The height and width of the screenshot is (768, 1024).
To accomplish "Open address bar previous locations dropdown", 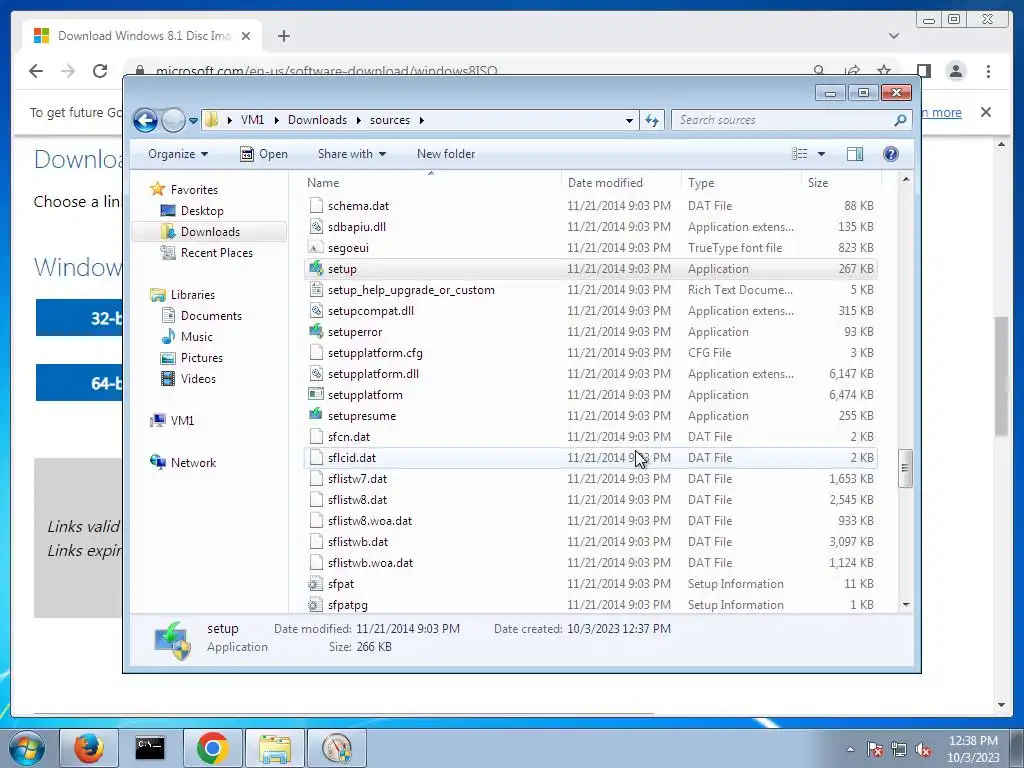I will pos(629,120).
